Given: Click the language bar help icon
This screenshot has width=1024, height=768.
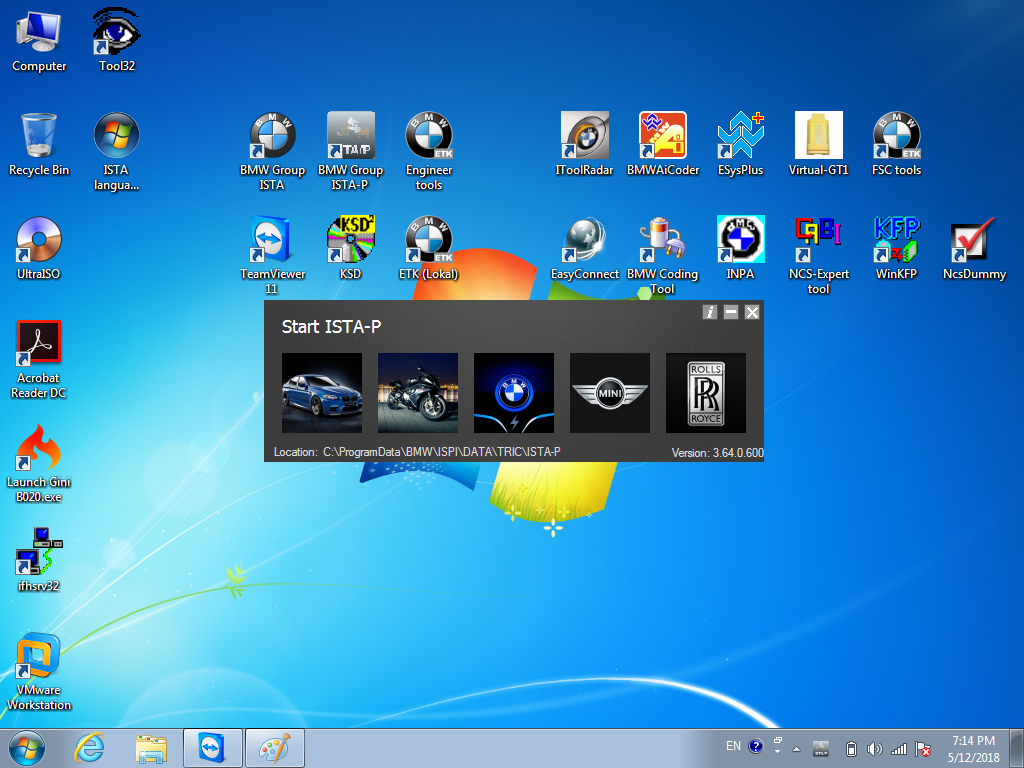Looking at the screenshot, I should [756, 746].
